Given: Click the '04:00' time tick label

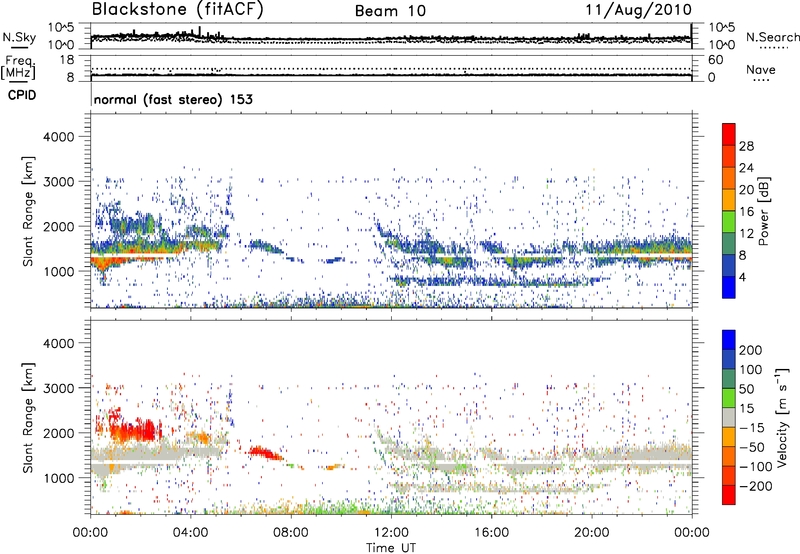Looking at the screenshot, I should pos(191,533).
